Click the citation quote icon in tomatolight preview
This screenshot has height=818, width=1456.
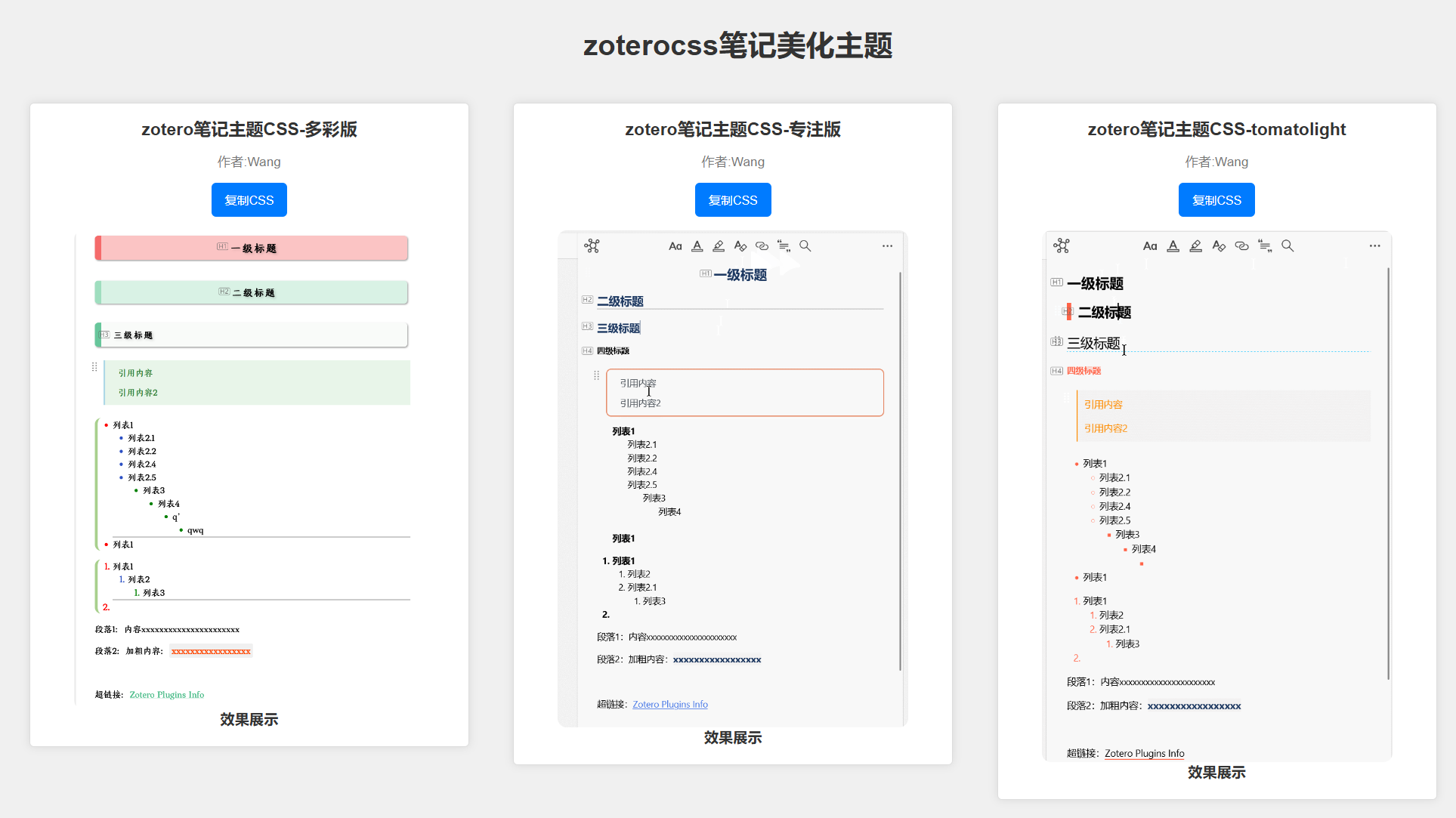[1265, 246]
